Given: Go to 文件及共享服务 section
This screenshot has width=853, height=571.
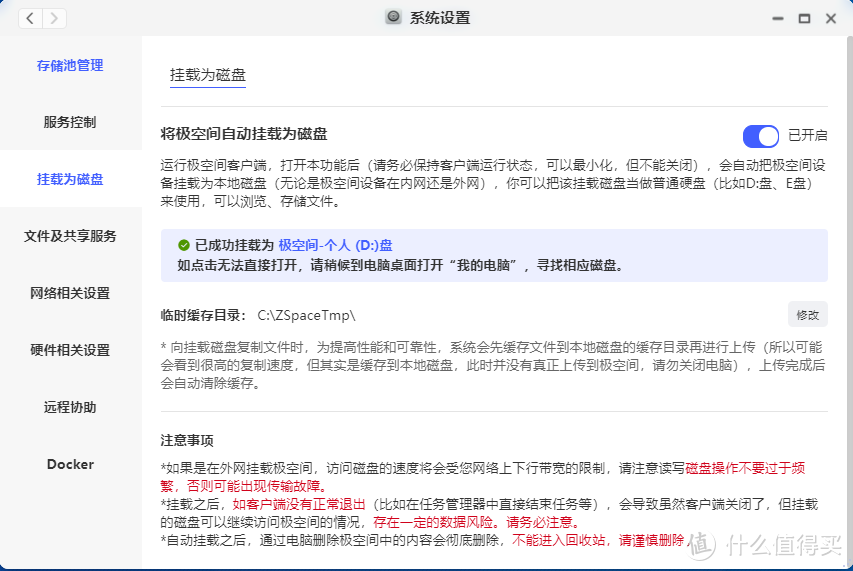Looking at the screenshot, I should point(70,236).
